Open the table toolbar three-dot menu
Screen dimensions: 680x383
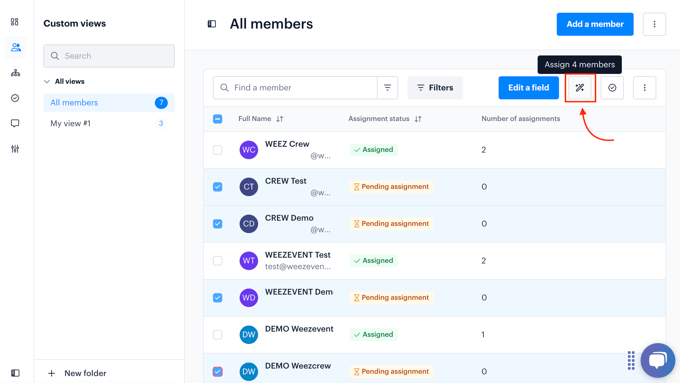point(644,88)
